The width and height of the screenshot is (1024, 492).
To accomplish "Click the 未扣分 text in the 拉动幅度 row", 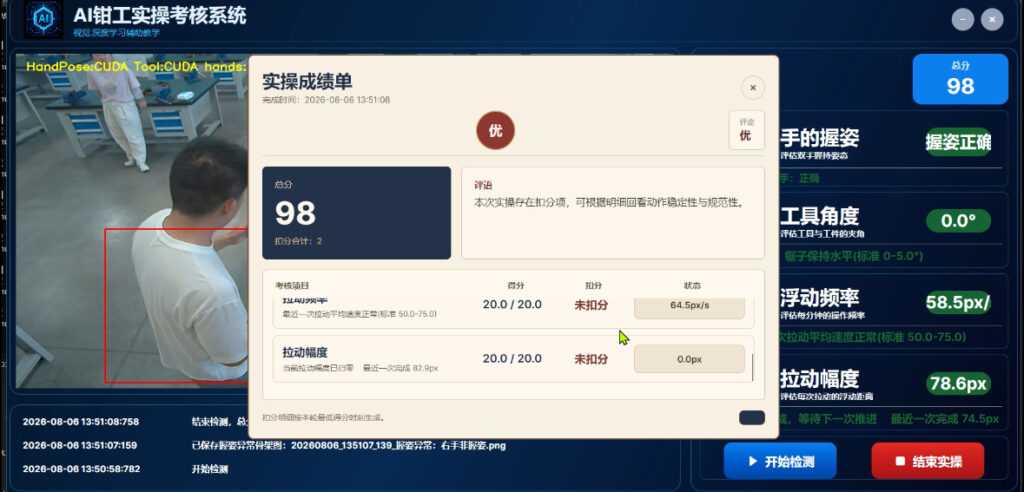I will (x=591, y=359).
